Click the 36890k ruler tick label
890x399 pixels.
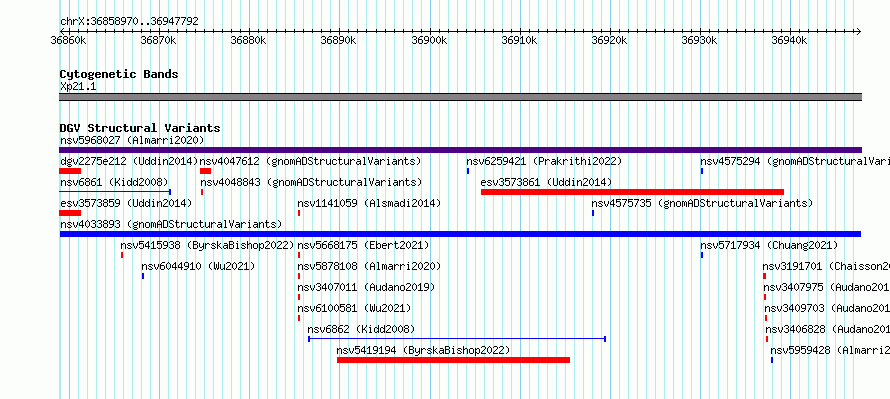(x=338, y=40)
